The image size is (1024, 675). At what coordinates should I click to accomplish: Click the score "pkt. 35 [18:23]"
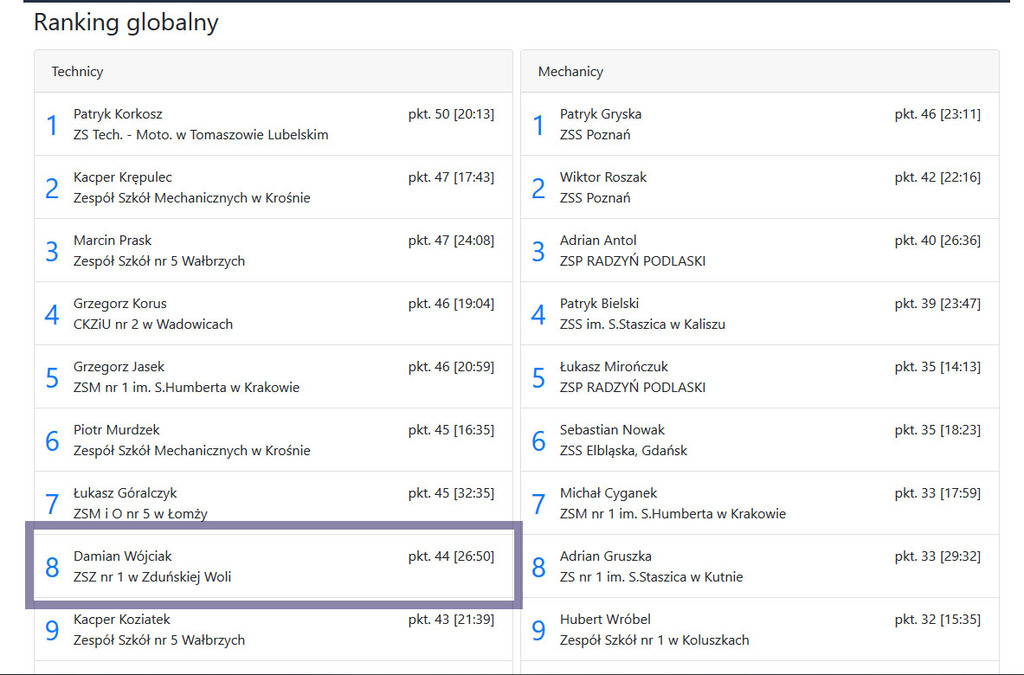click(938, 430)
